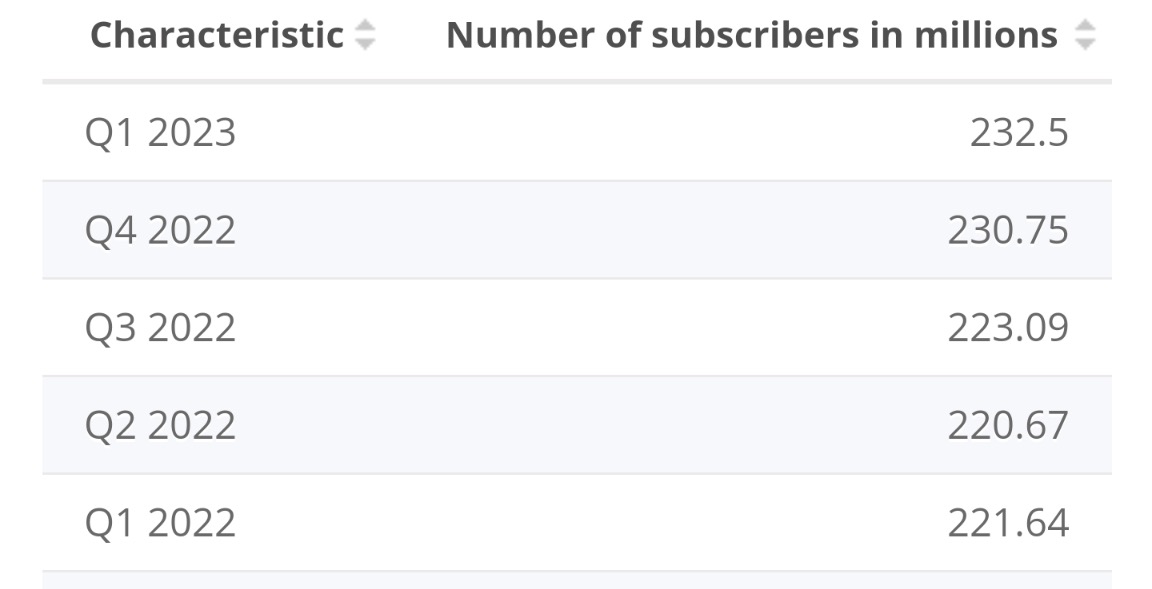Select the 230.75 subscriber value

[x=1008, y=230]
